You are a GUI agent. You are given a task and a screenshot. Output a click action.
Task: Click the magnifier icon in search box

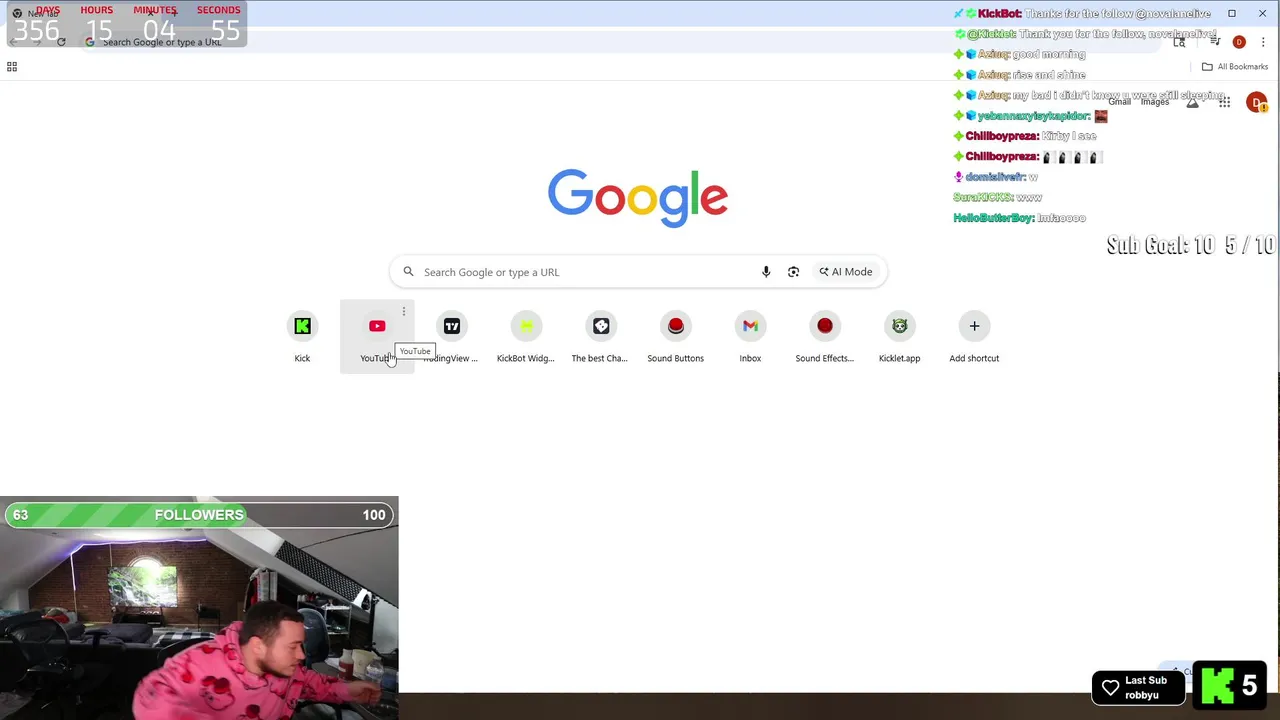coord(408,272)
